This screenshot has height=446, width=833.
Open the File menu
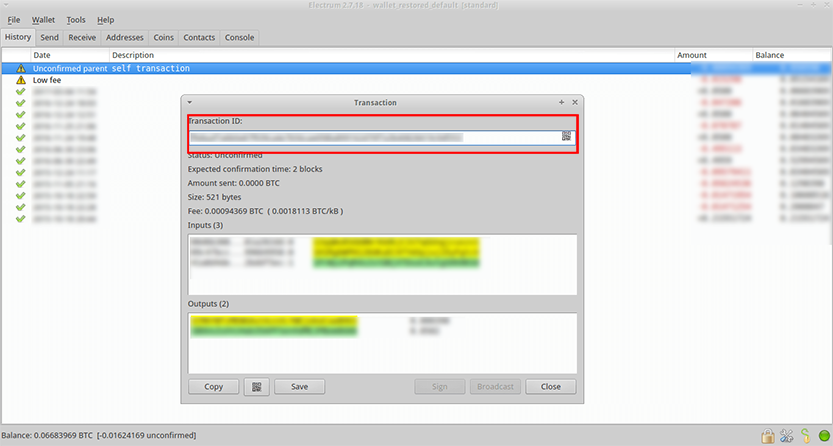14,20
